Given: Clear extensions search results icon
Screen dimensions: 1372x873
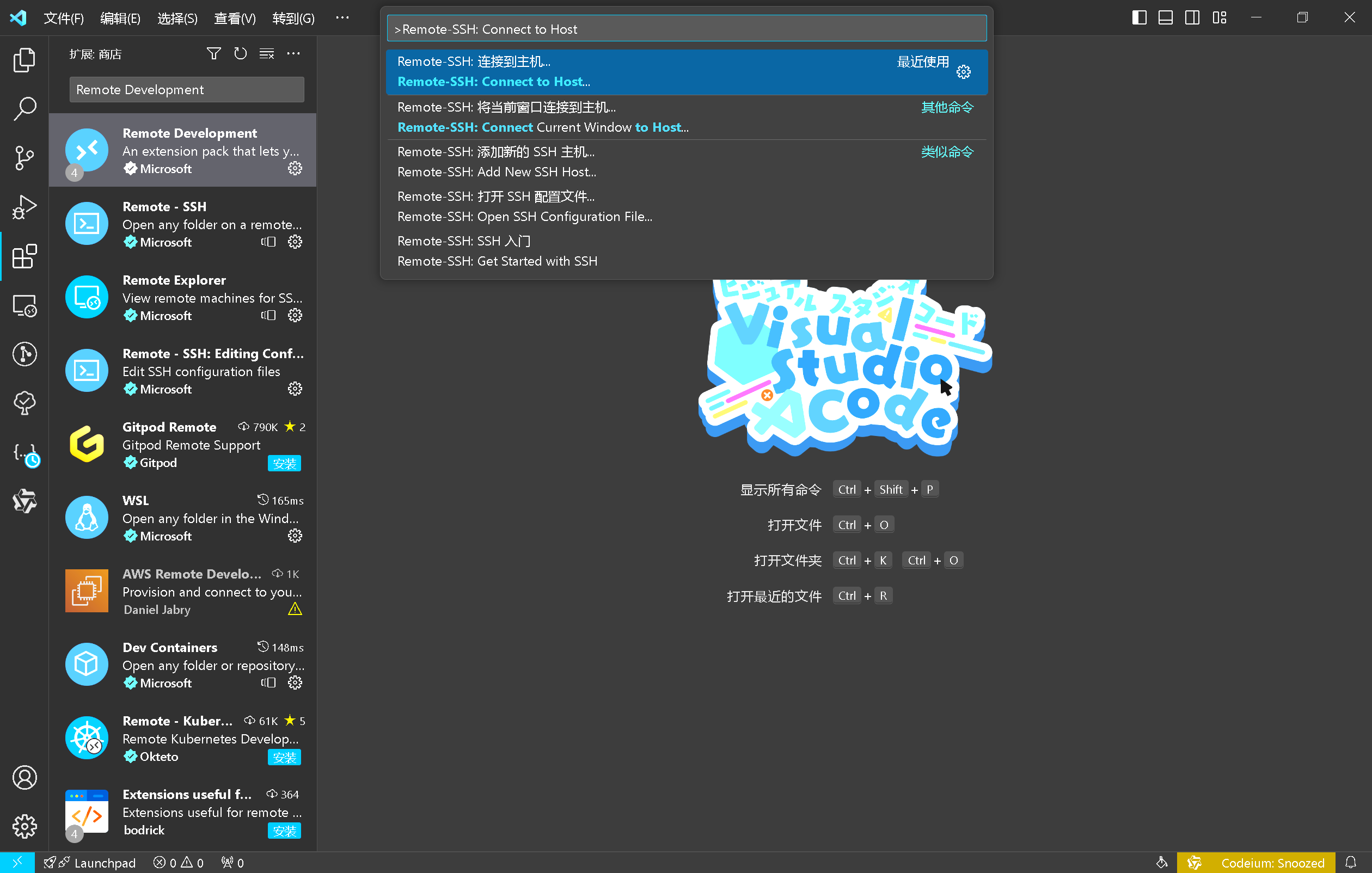Looking at the screenshot, I should click(x=267, y=53).
